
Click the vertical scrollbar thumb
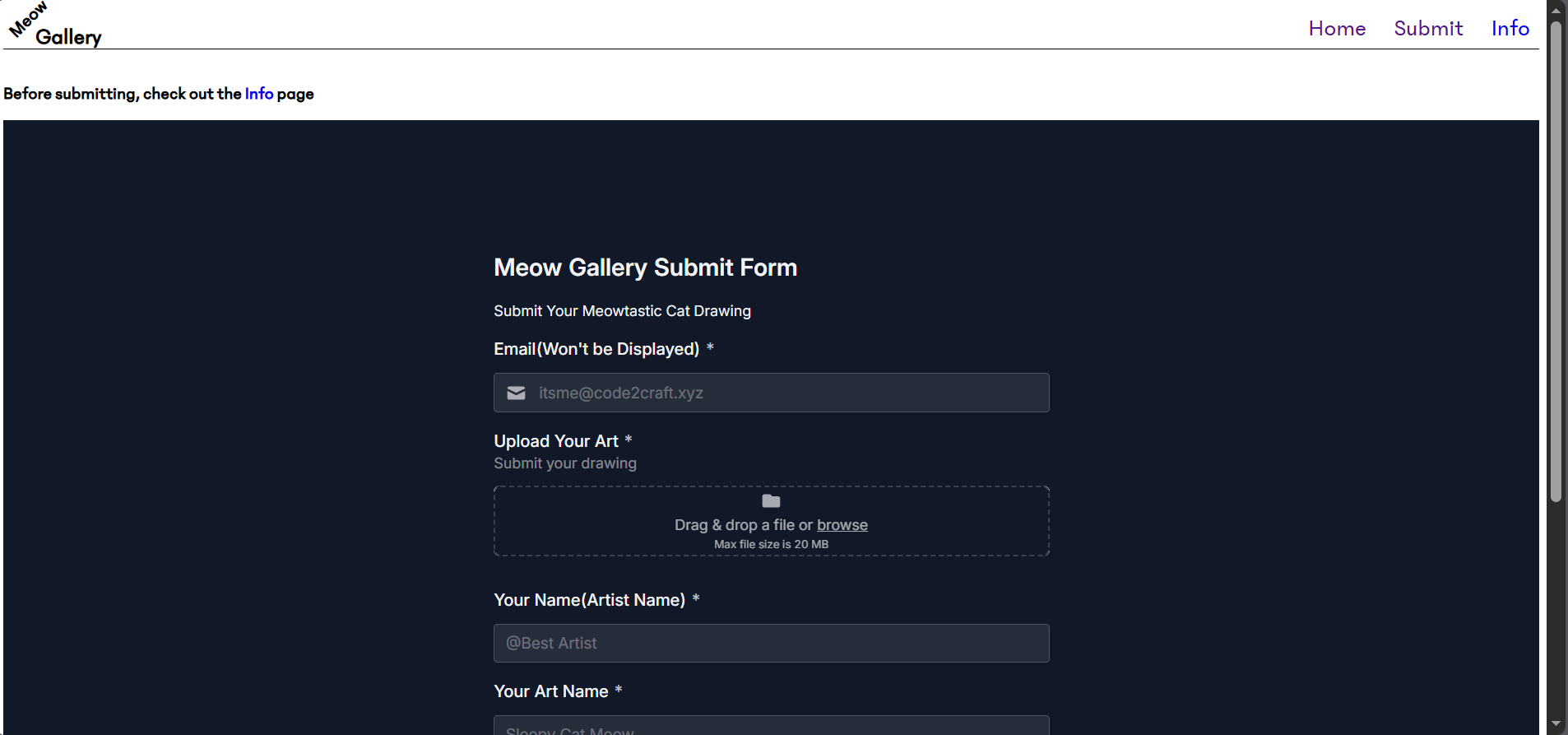1556,263
